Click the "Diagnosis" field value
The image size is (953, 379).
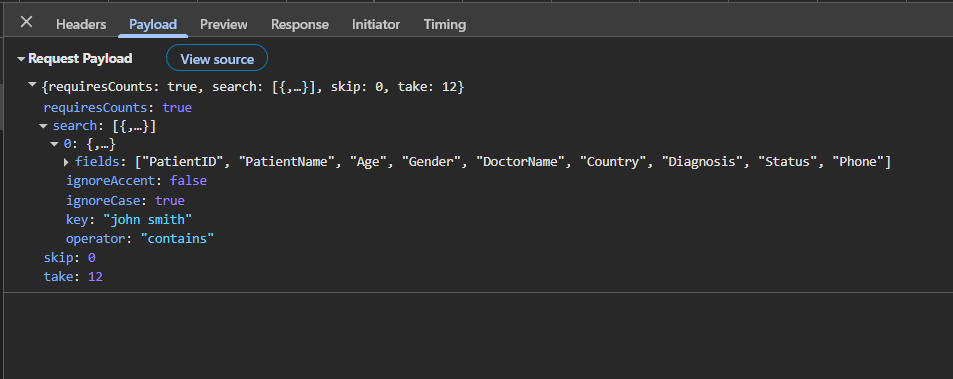[703, 162]
